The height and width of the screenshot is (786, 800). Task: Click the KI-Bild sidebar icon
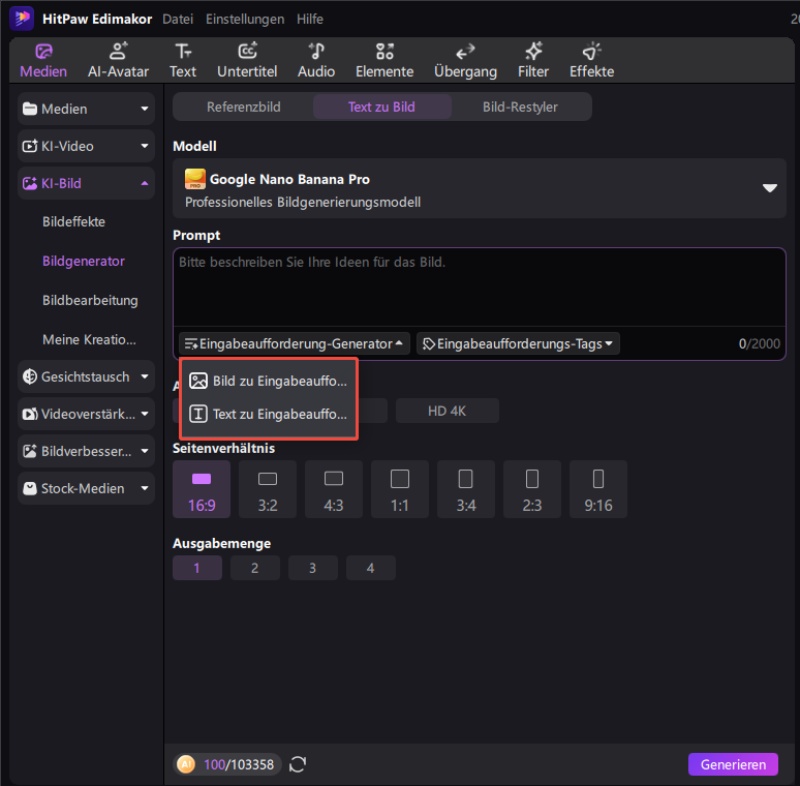[30, 183]
